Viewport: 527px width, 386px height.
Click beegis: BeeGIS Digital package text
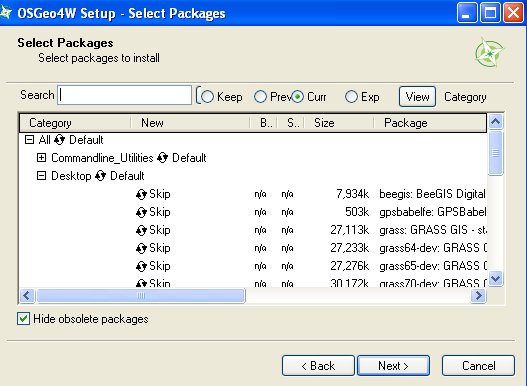[x=433, y=194]
